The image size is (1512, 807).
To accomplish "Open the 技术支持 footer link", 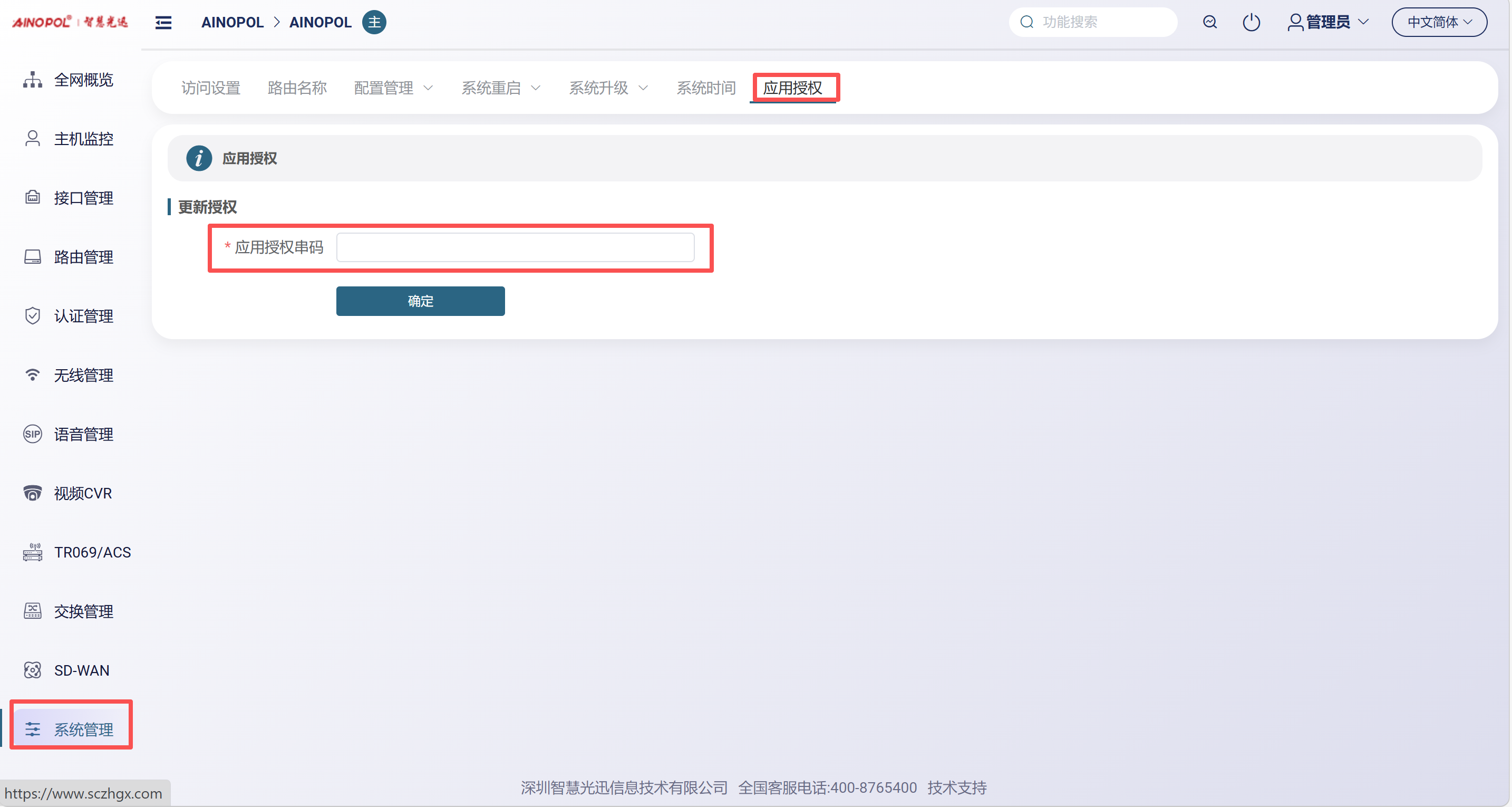I will pos(957,787).
